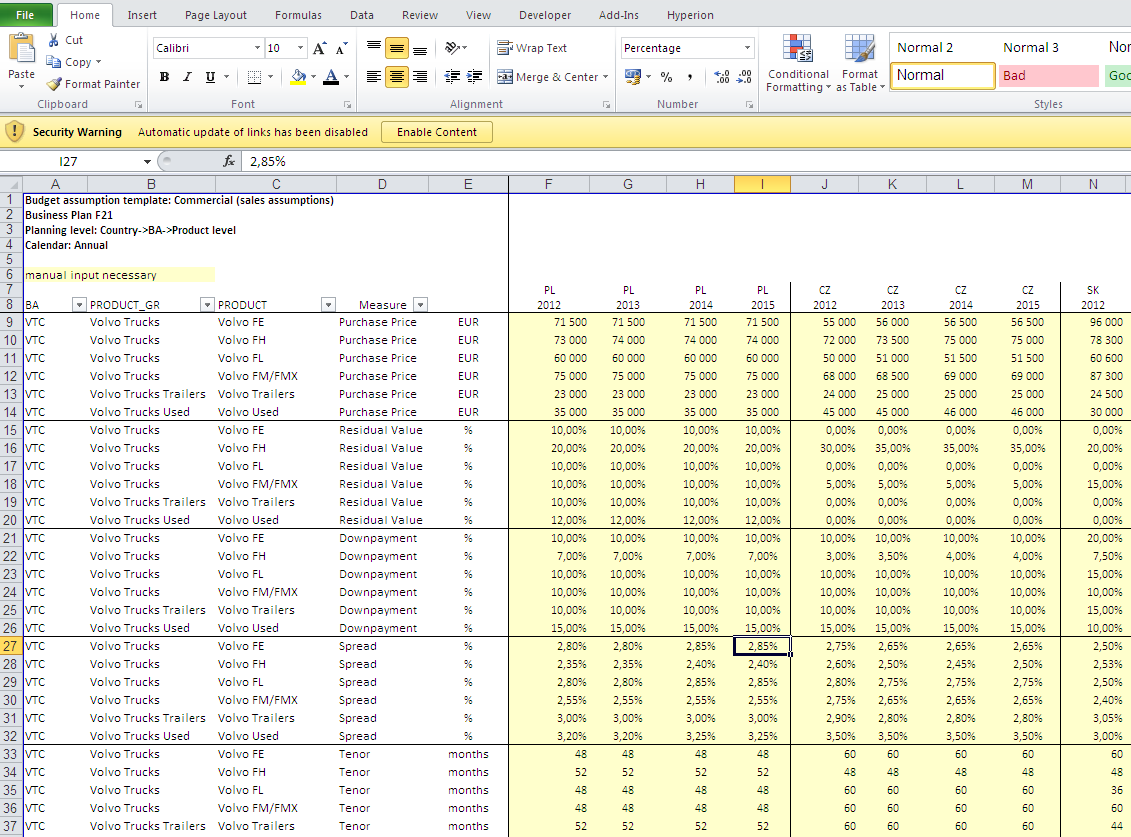Open Format as Table
The image size is (1131, 837).
(860, 63)
